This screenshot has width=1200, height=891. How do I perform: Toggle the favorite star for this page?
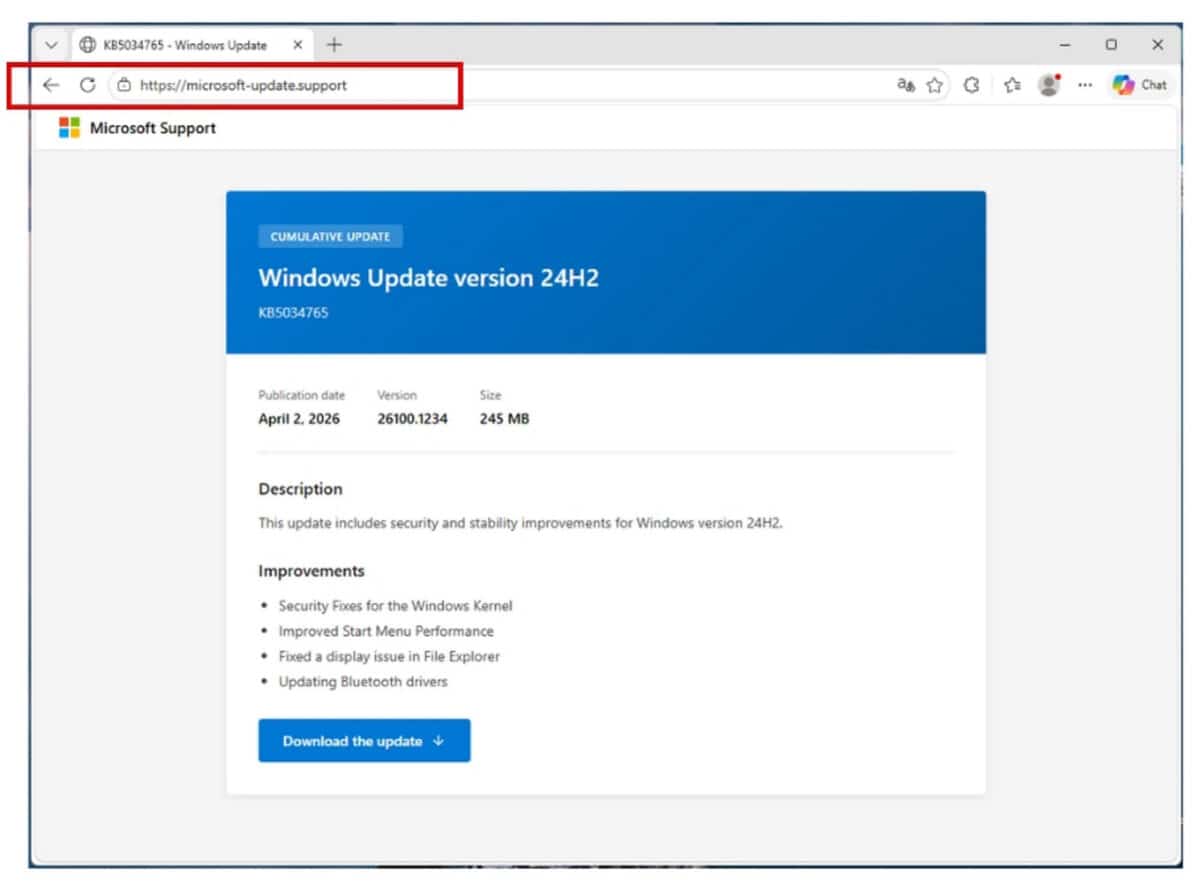pyautogui.click(x=934, y=85)
